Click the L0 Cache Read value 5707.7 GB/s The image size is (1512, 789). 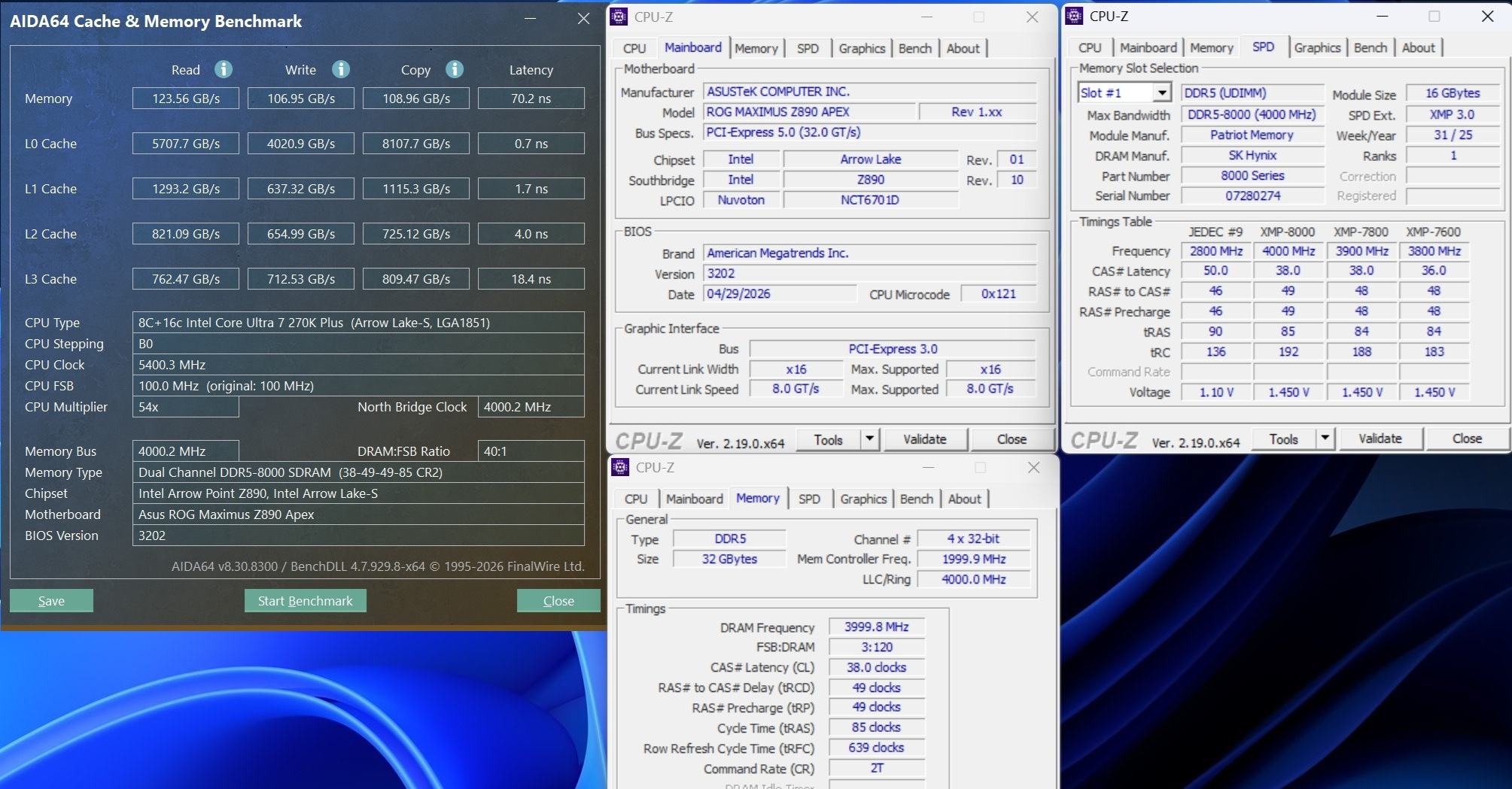point(186,144)
